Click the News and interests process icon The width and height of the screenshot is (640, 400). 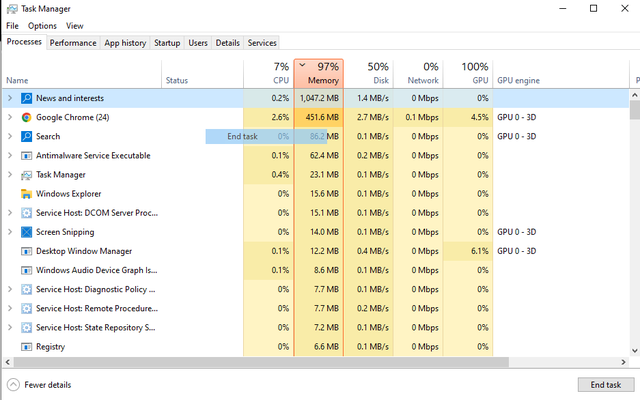coord(27,98)
